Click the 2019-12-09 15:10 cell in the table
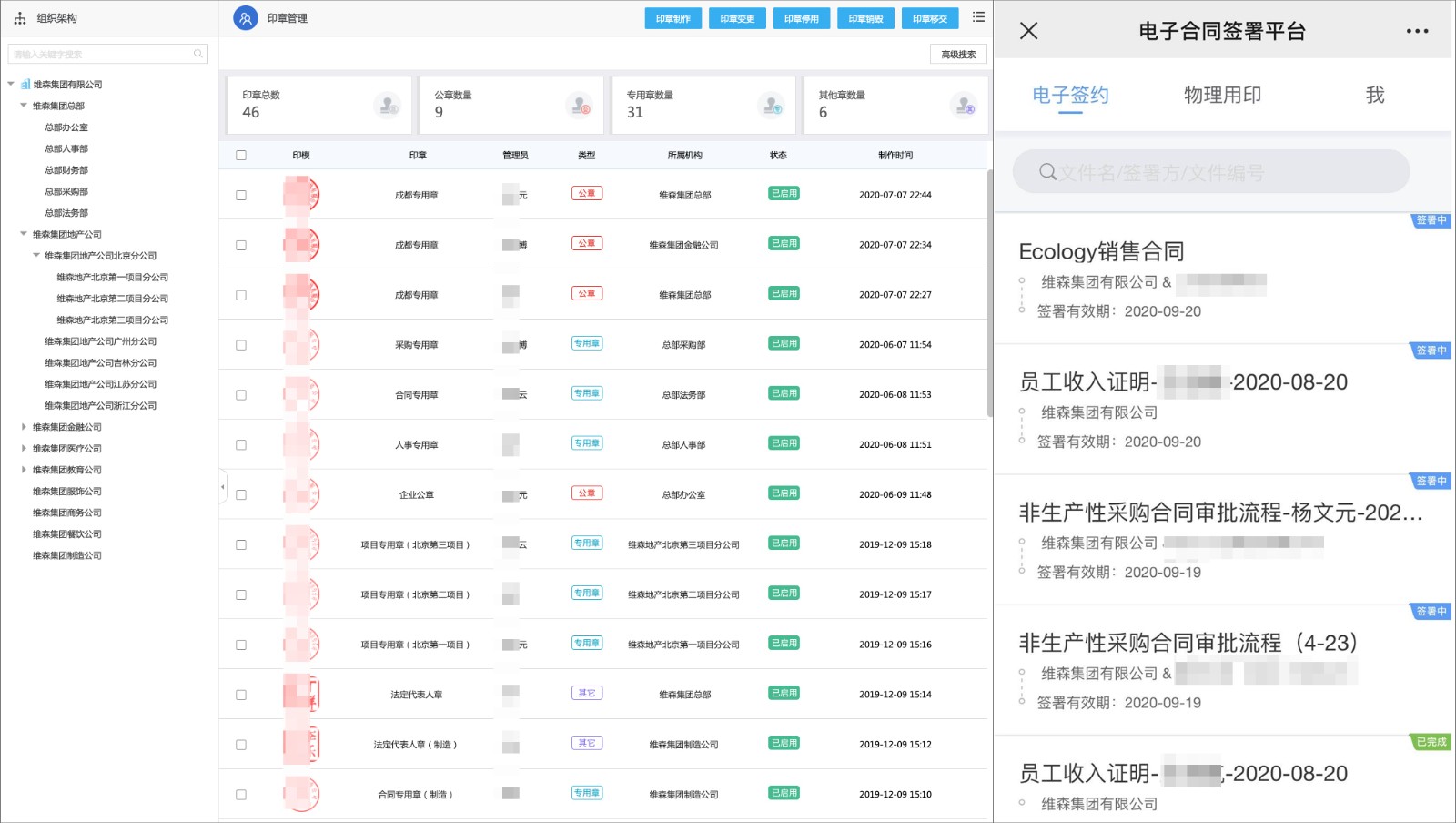 895,795
